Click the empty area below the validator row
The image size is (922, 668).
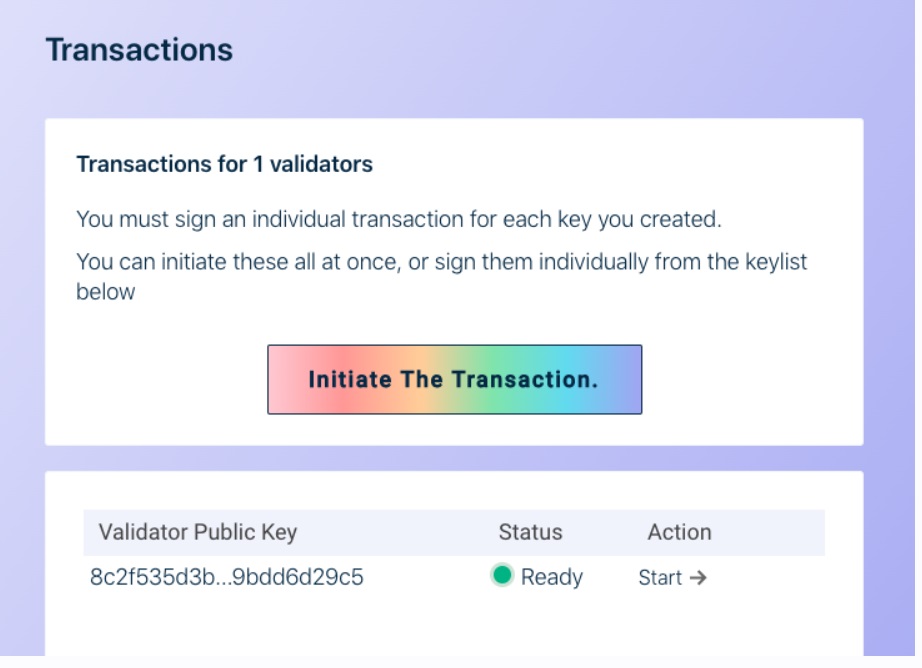click(454, 628)
